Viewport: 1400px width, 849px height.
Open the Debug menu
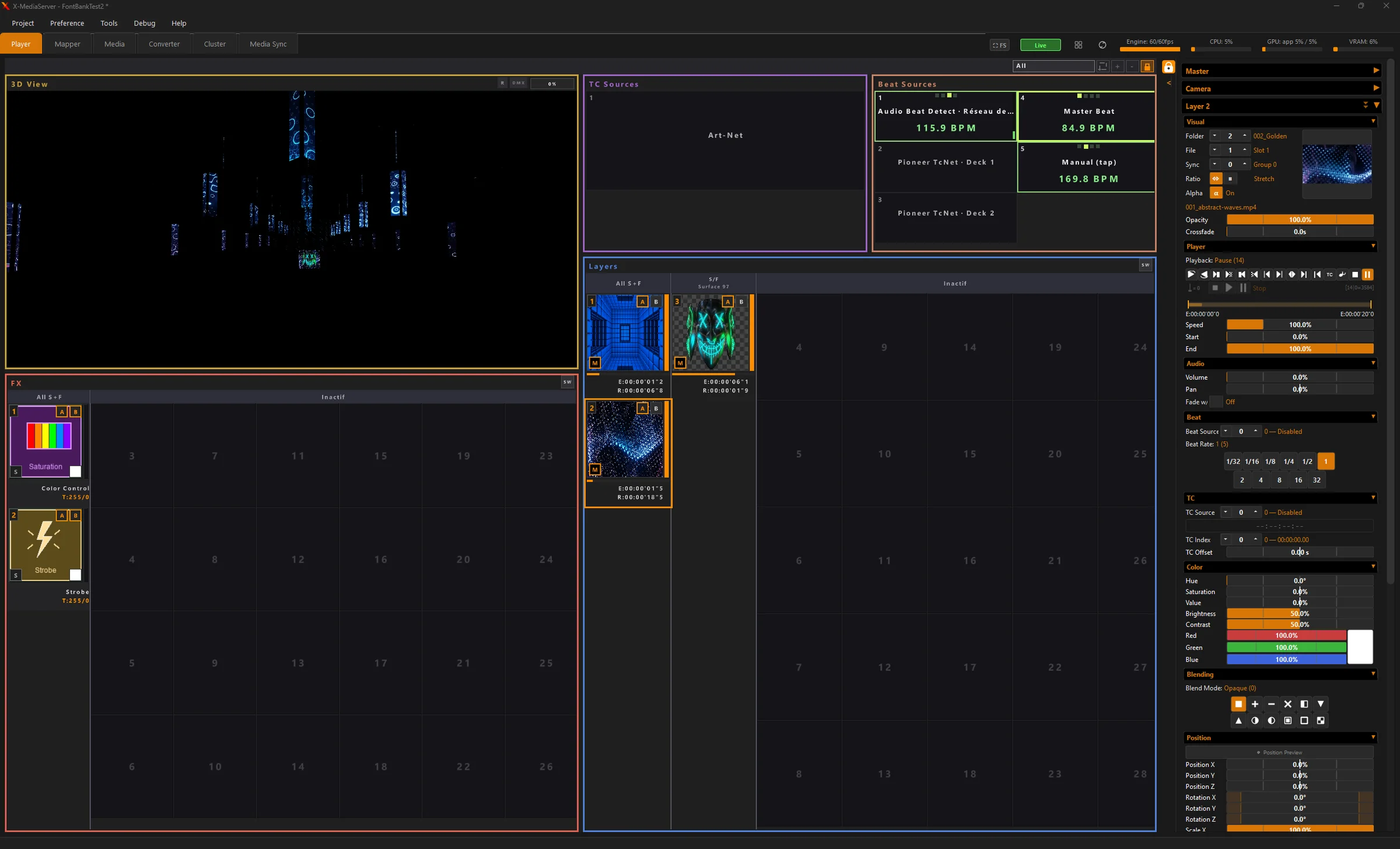pyautogui.click(x=144, y=23)
